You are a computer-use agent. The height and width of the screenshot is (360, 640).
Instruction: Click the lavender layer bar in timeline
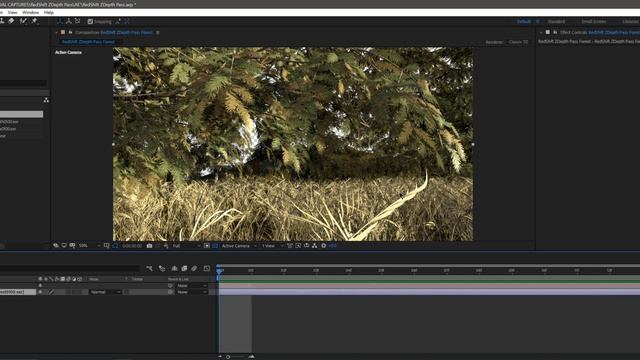pos(429,291)
